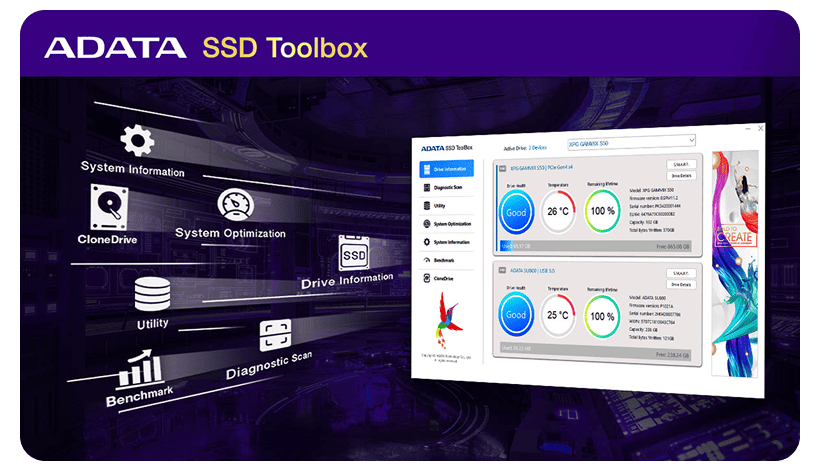
Task: Expand the active drive dropdown showing XPG GAMMIX S50
Action: [x=631, y=142]
